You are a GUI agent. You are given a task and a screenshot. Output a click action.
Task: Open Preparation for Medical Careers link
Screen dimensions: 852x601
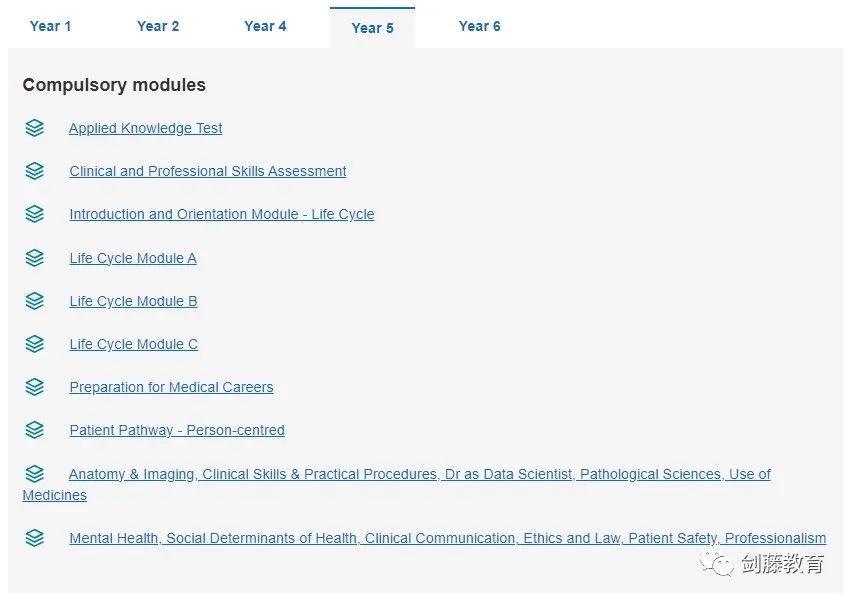pyautogui.click(x=172, y=387)
